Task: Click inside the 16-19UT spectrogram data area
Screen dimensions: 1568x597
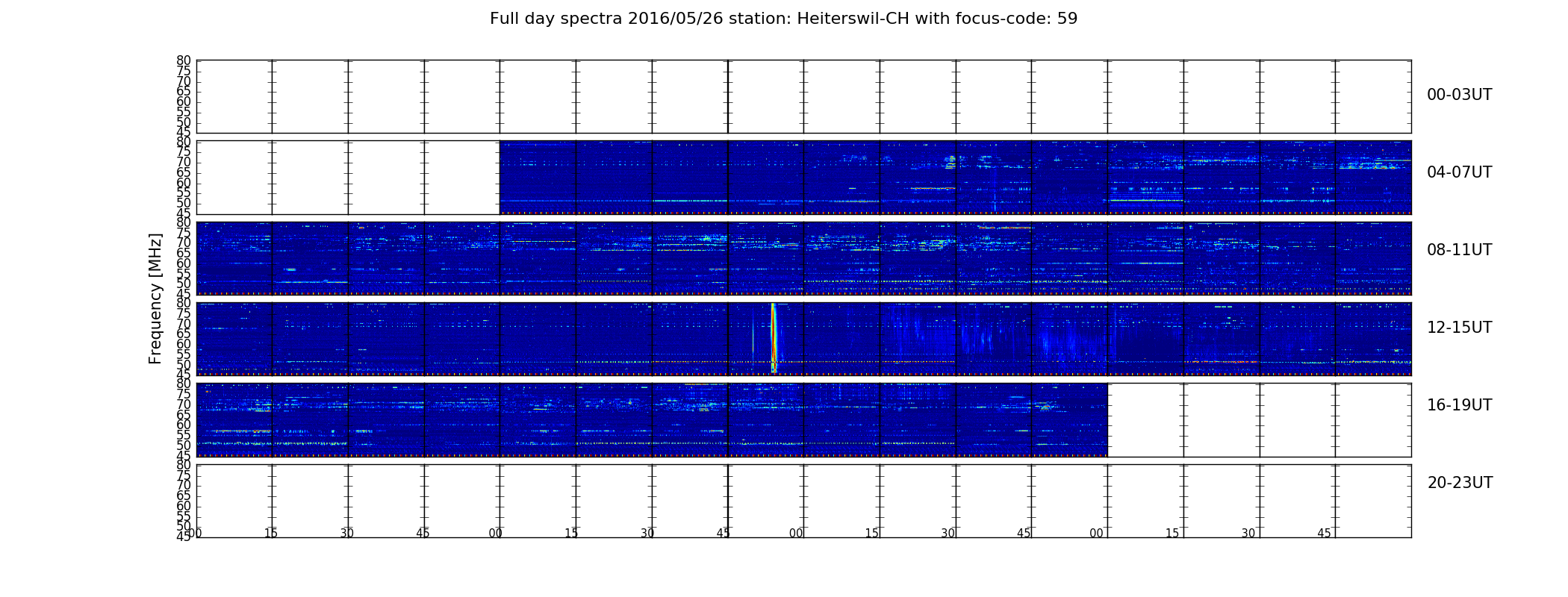Action: point(651,419)
